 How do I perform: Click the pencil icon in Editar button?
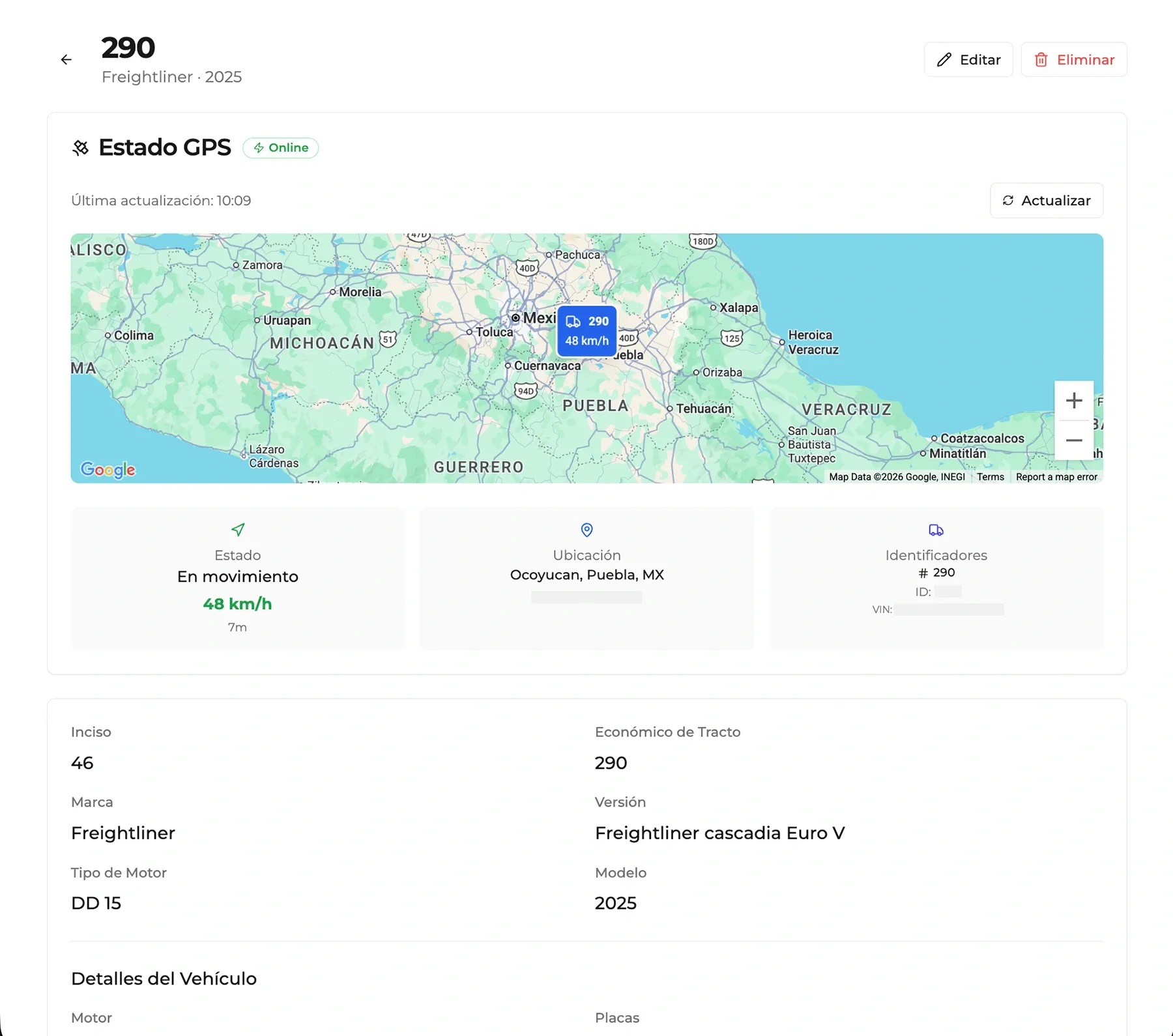944,59
